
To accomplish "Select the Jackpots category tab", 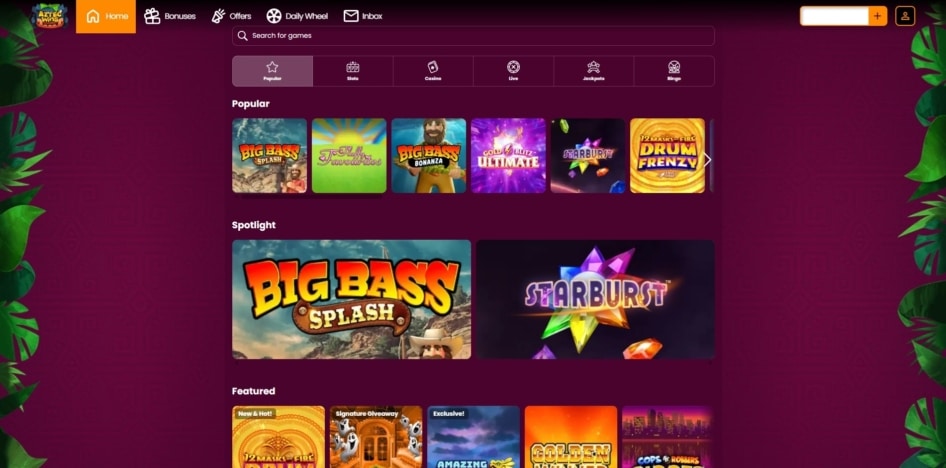I will (594, 71).
